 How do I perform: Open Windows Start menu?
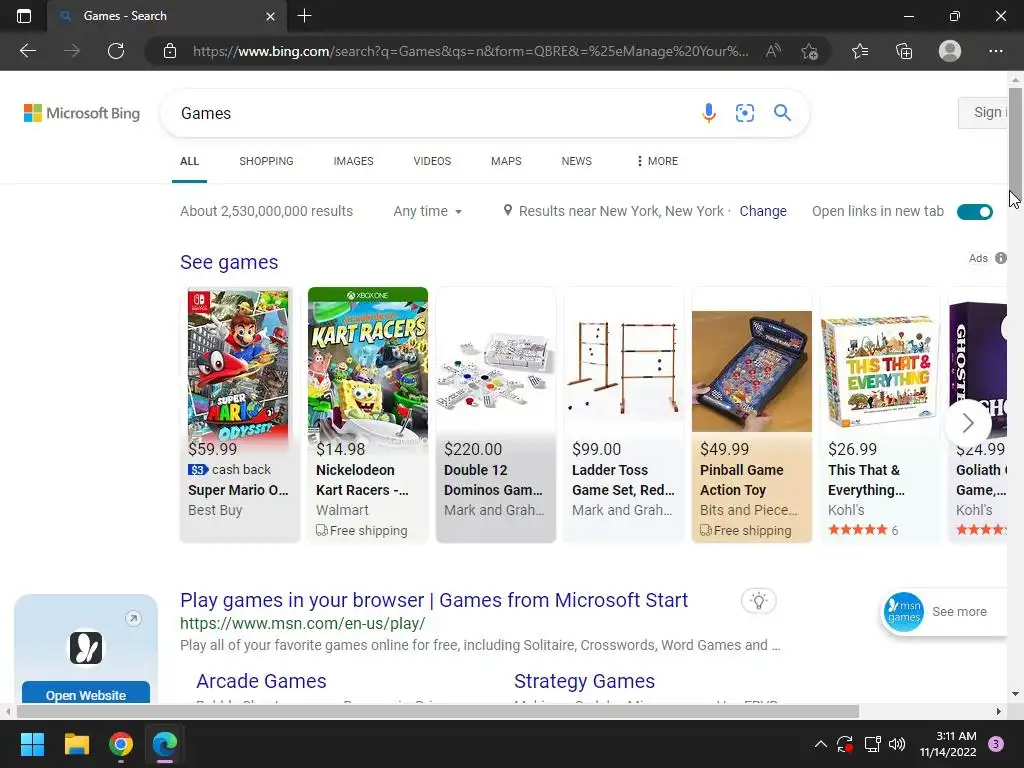point(32,744)
